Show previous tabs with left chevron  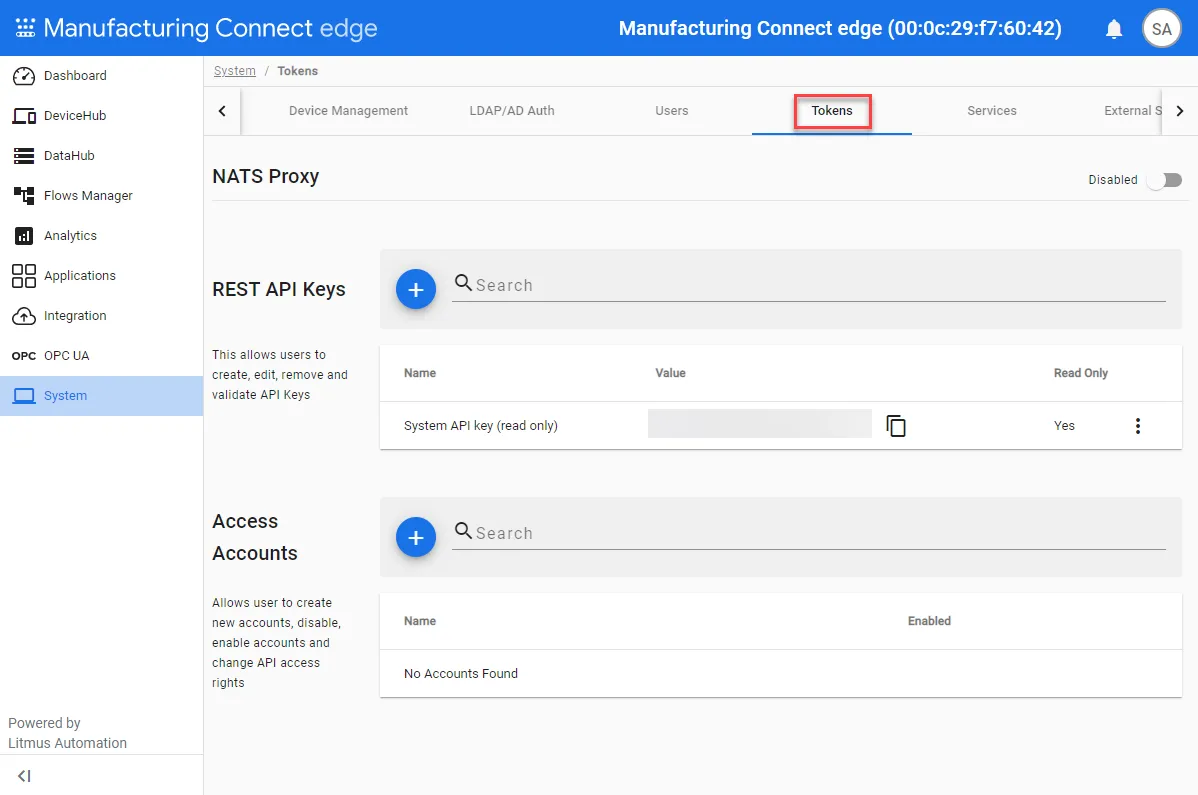click(222, 111)
